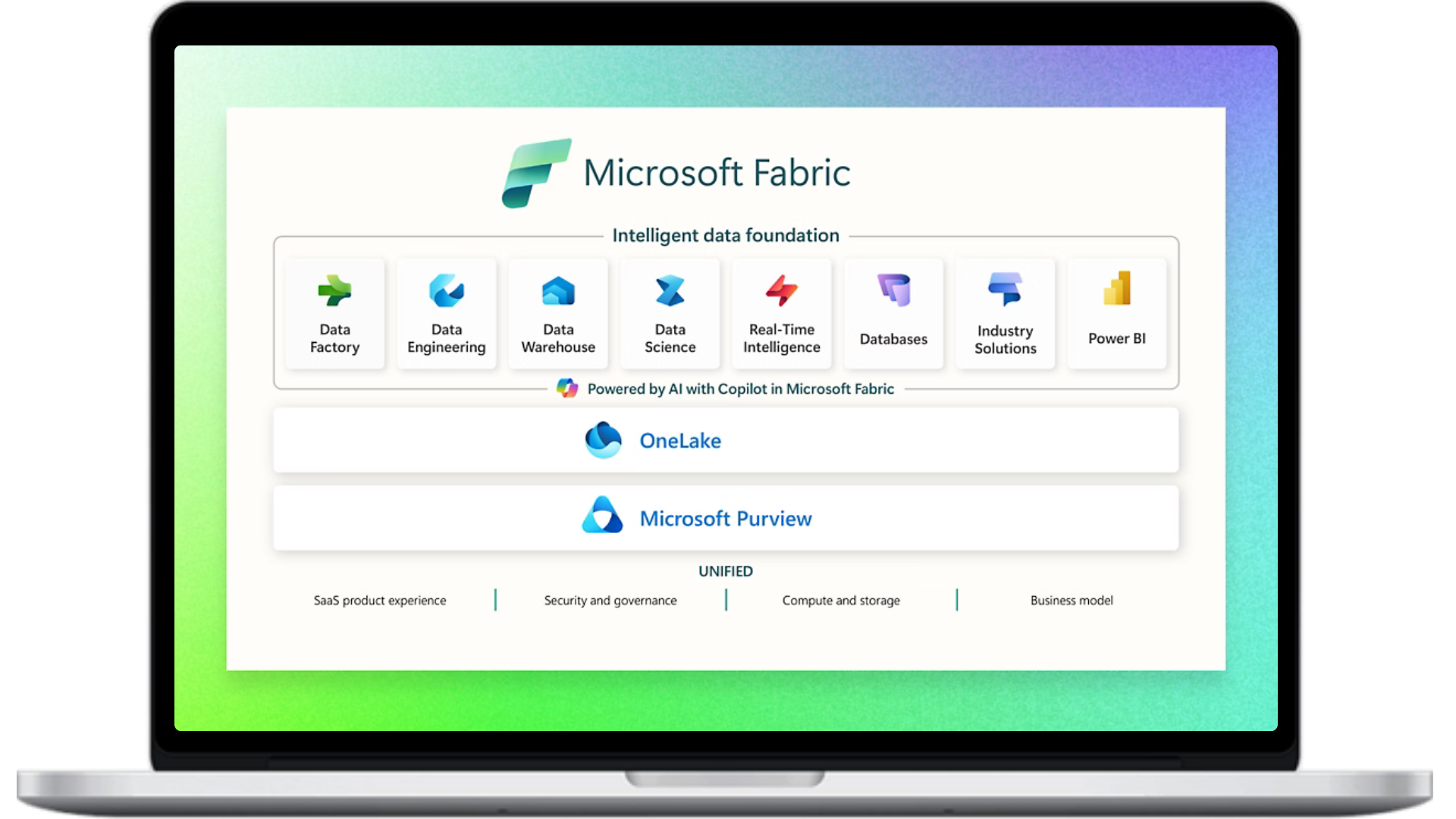Open the Microsoft Purview text link
This screenshot has width=1456, height=819.
[726, 519]
